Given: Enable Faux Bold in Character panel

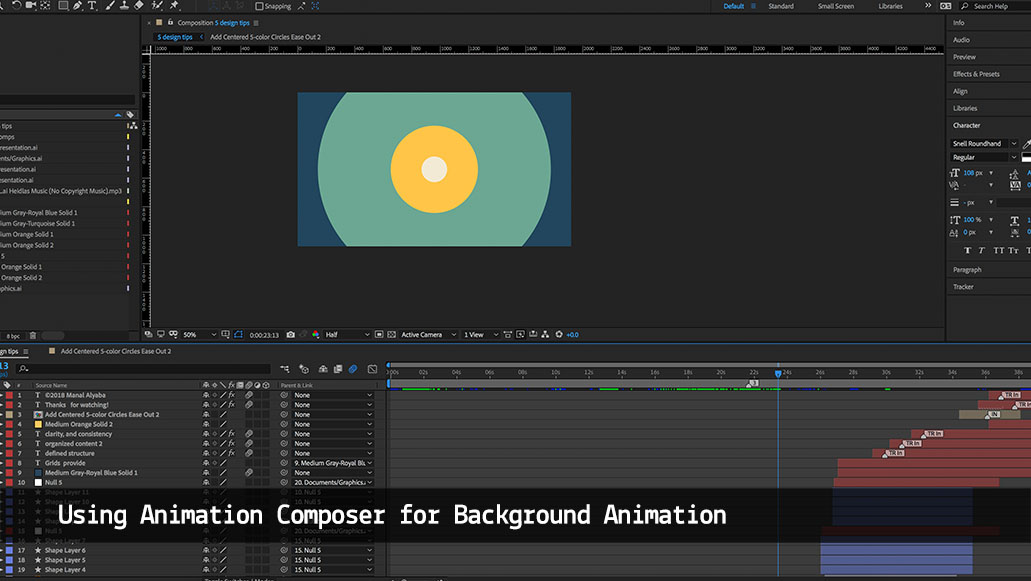Looking at the screenshot, I should coord(968,250).
